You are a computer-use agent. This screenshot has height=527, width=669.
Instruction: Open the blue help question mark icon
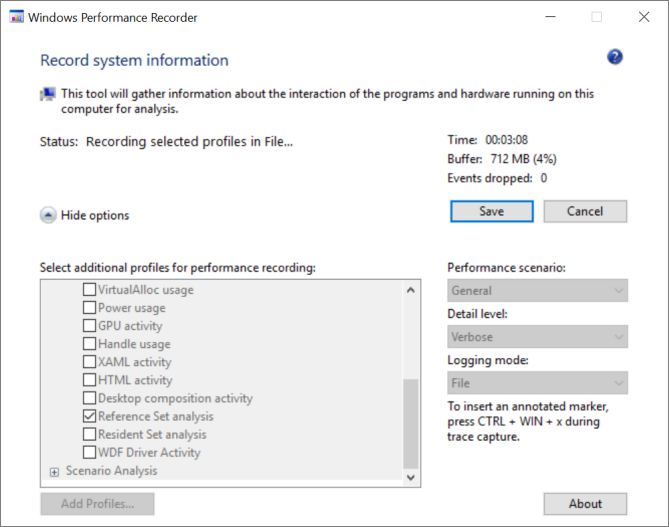[x=615, y=57]
